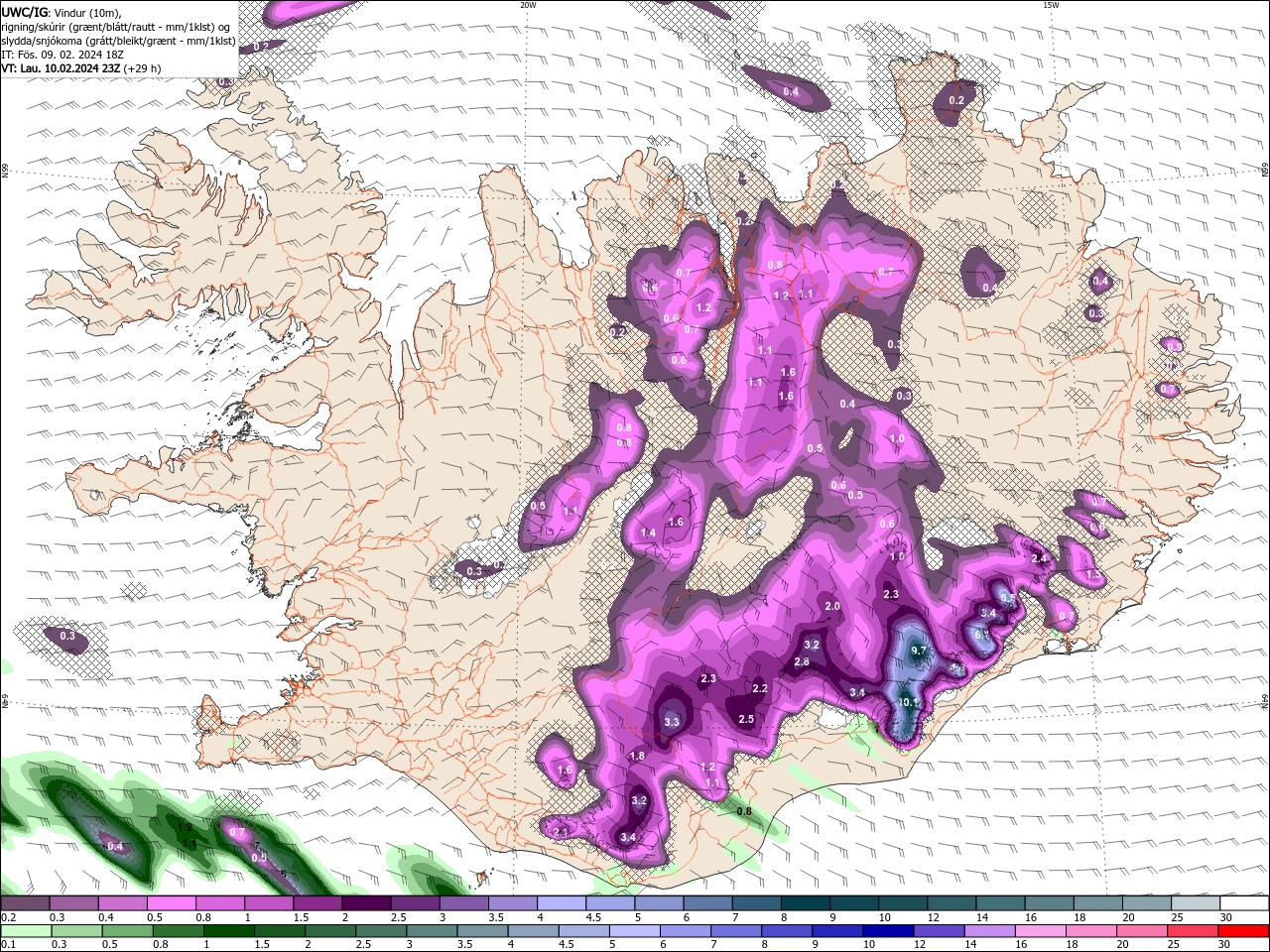Click the '30' label on the top legend row
1270x952 pixels.
pyautogui.click(x=1226, y=917)
